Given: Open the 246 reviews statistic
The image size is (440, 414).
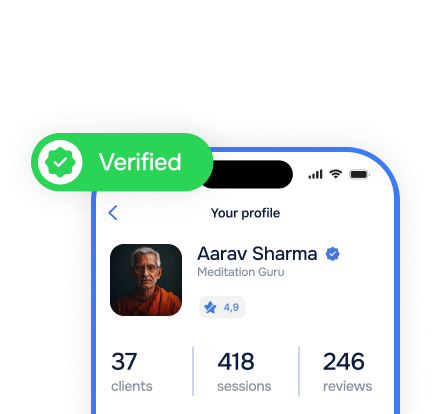Looking at the screenshot, I should click(x=347, y=371).
